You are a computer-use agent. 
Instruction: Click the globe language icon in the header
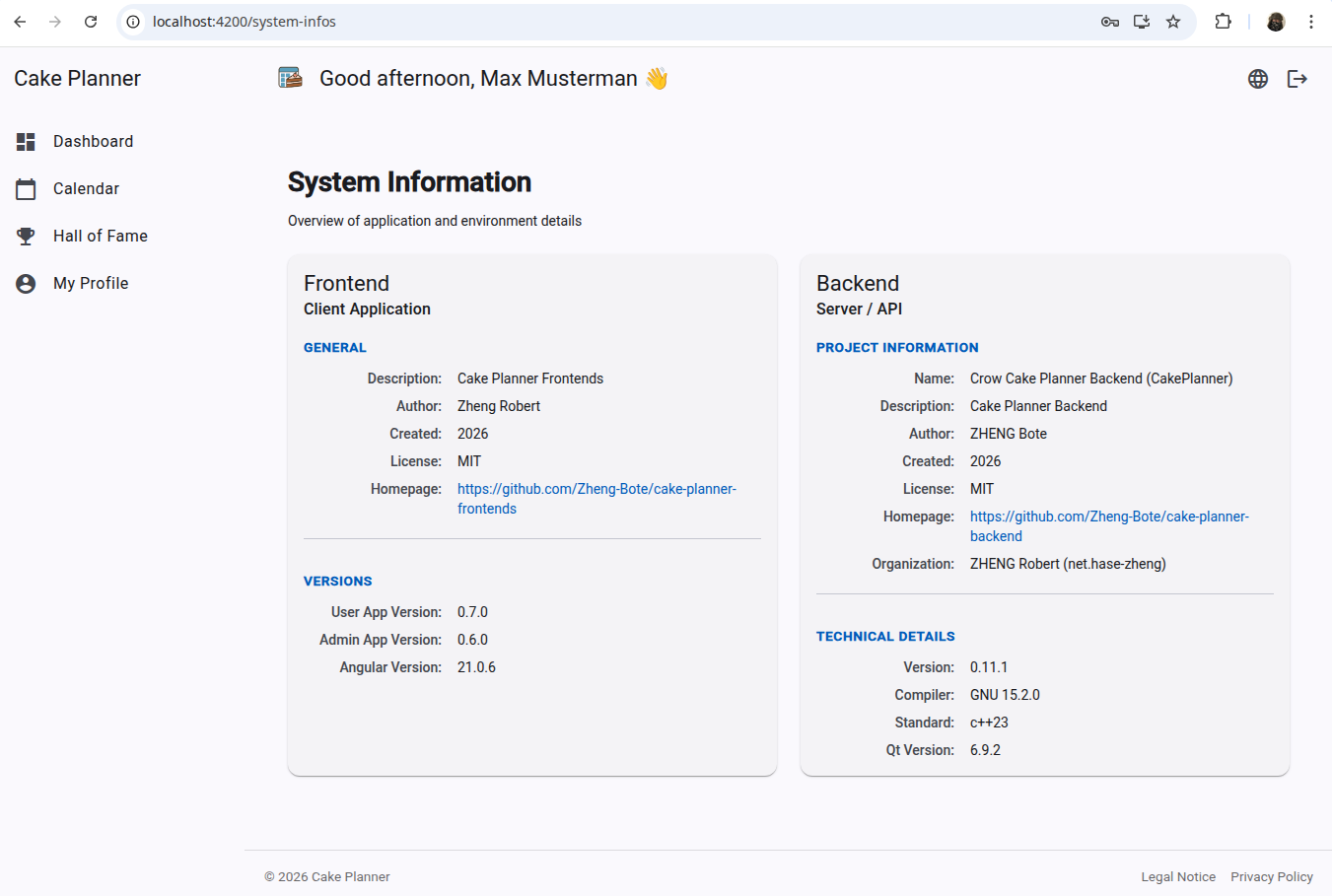point(1258,78)
